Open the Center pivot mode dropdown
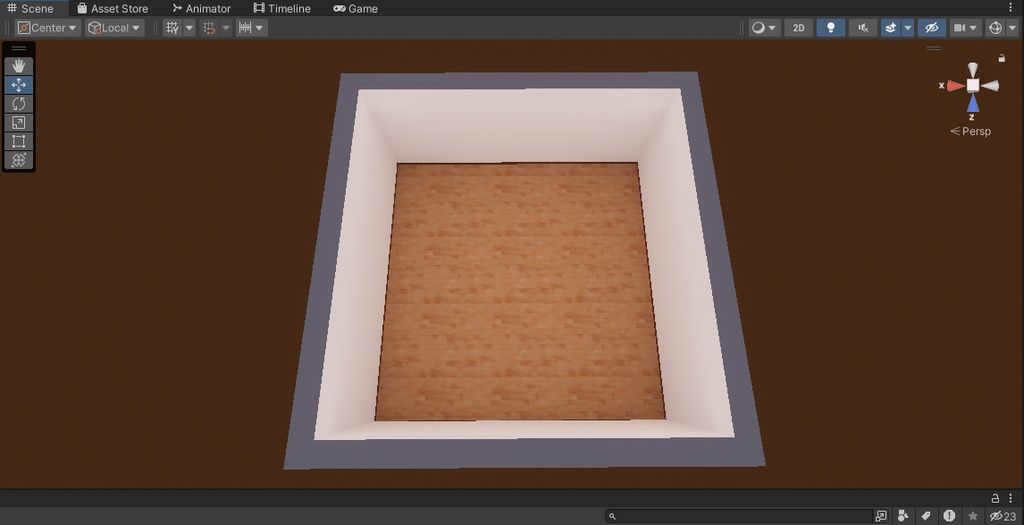Viewport: 1024px width, 525px height. 48,28
